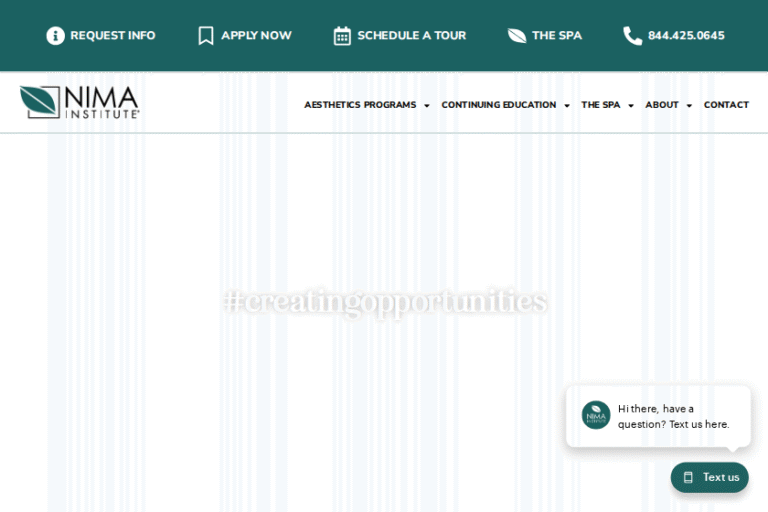
Task: Open the Aesthetics Programs menu label
Action: click(x=360, y=105)
